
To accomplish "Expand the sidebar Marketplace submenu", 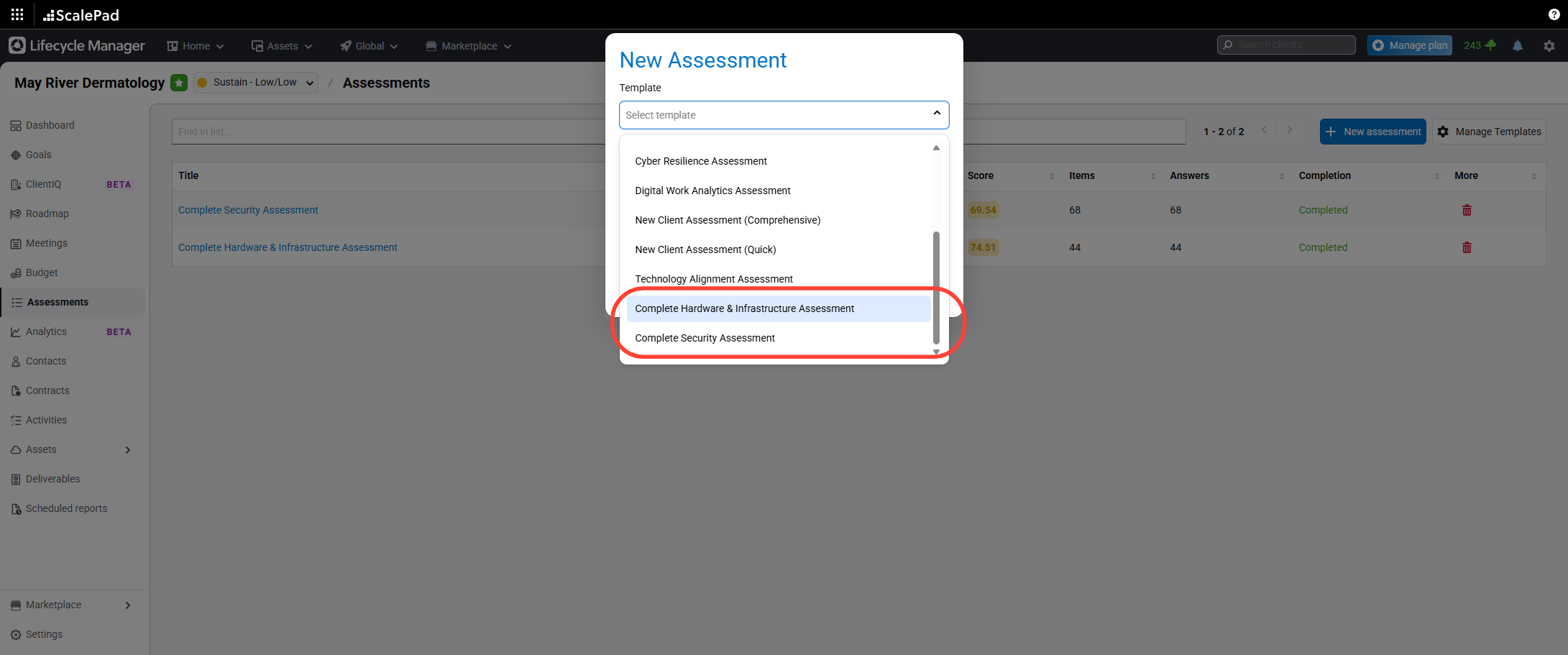I will 128,605.
